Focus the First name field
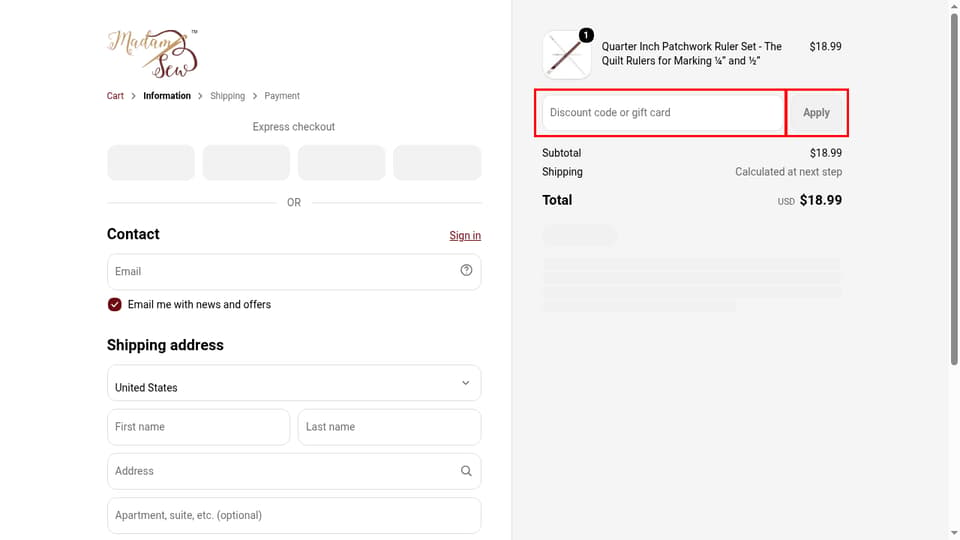Screen dimensions: 960x540 pyautogui.click(x=198, y=427)
